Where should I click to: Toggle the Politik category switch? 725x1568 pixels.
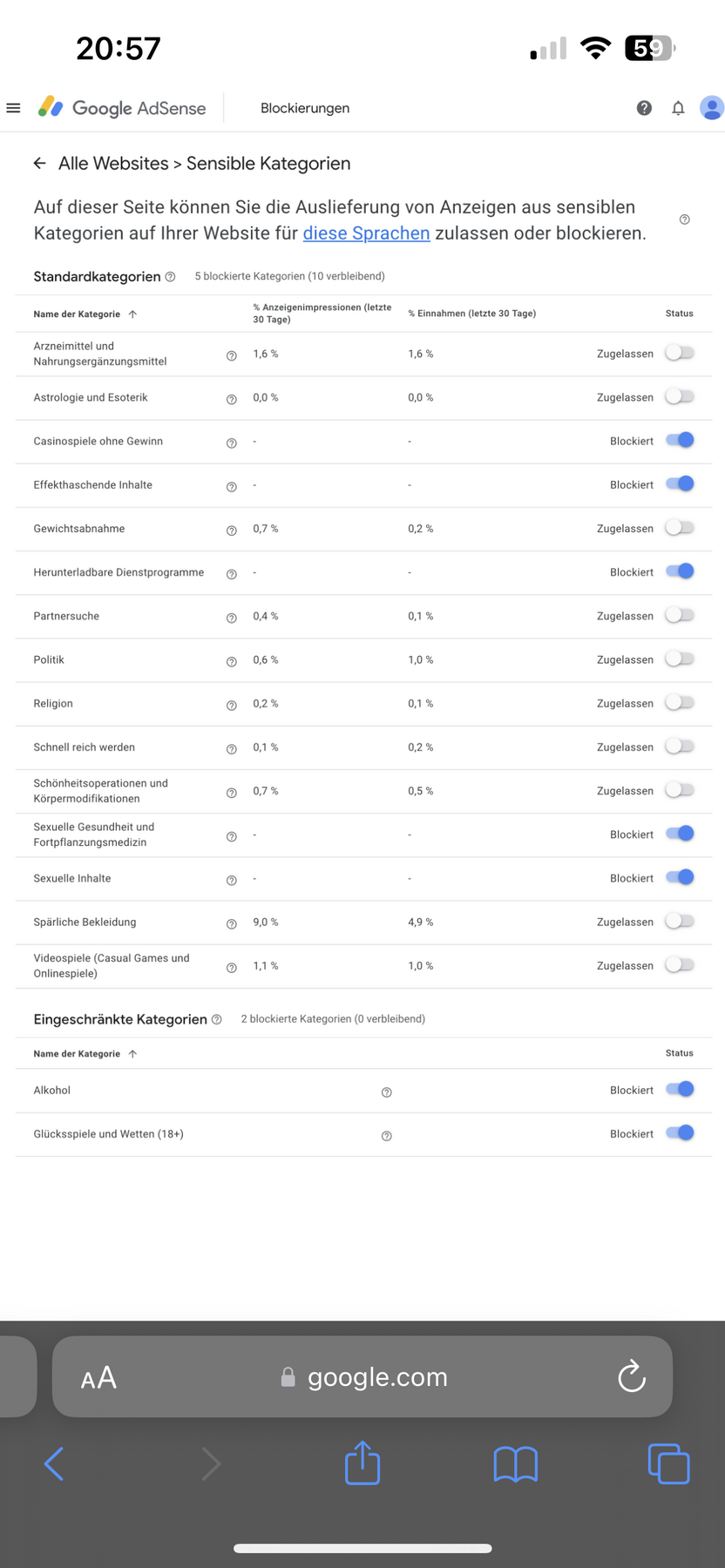click(x=680, y=659)
